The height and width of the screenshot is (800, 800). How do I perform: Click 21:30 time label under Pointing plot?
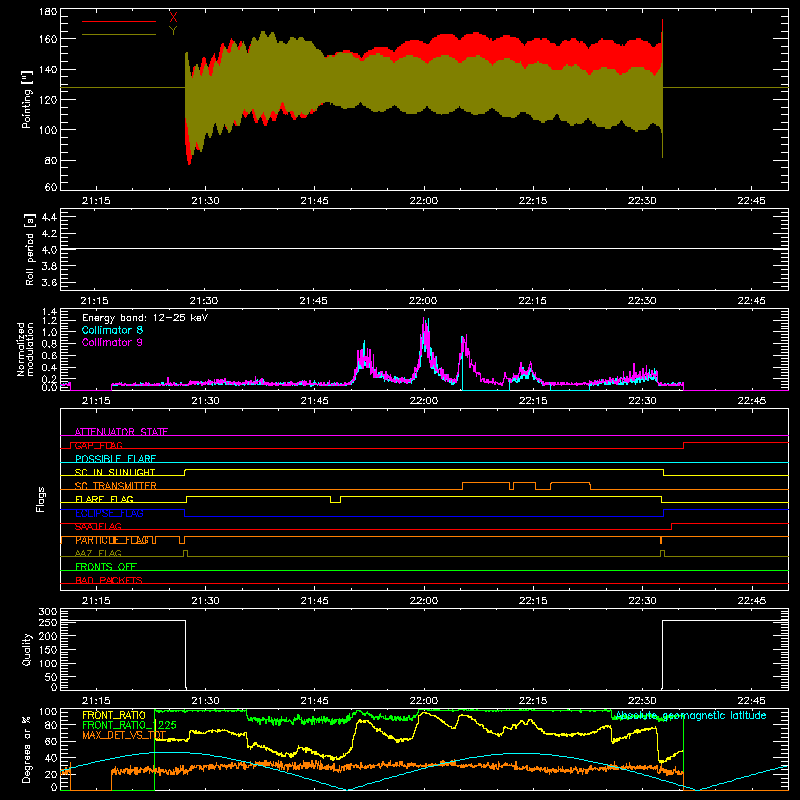[x=205, y=201]
